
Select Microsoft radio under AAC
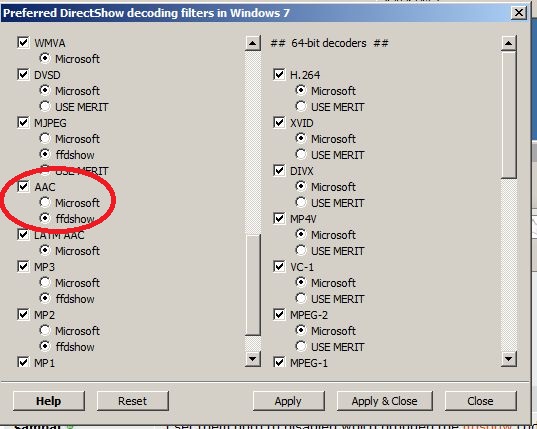pos(45,202)
